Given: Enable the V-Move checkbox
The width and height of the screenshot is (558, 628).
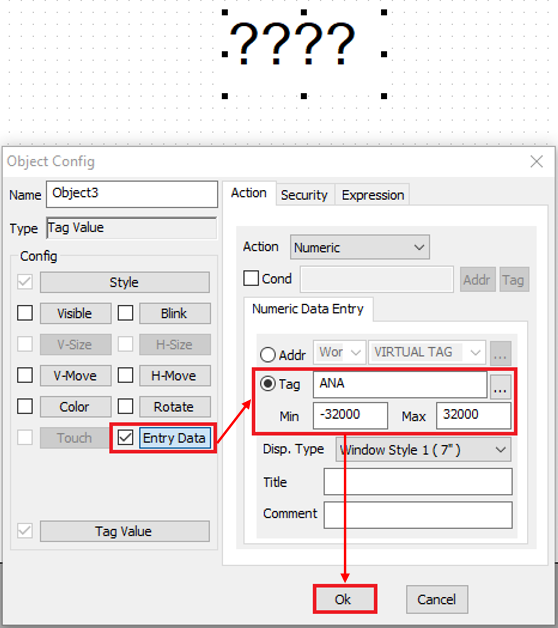Looking at the screenshot, I should (x=25, y=375).
